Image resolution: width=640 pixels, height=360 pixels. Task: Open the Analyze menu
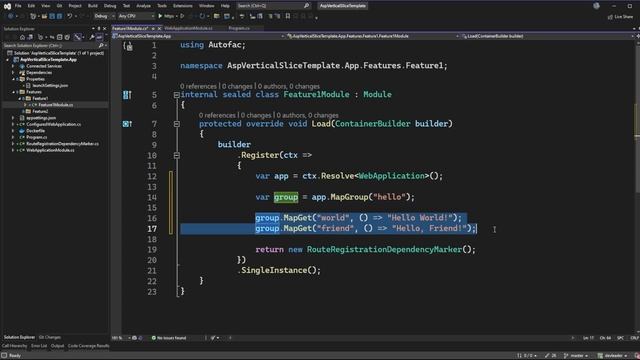(144, 6)
